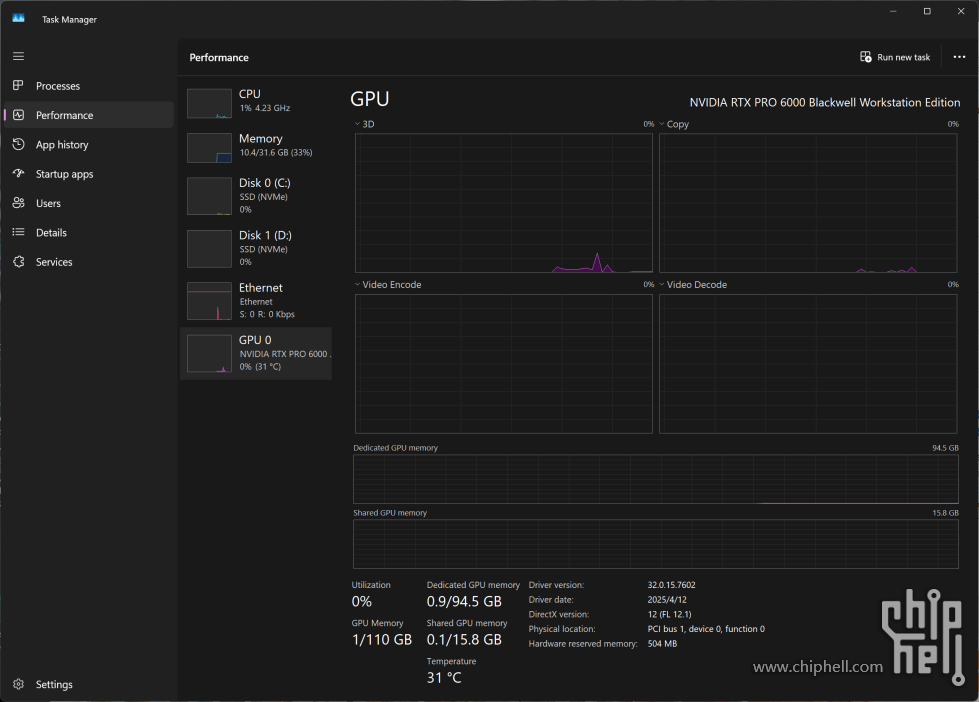The width and height of the screenshot is (979, 702).
Task: Click the Copy engine usage graph
Action: click(x=808, y=203)
